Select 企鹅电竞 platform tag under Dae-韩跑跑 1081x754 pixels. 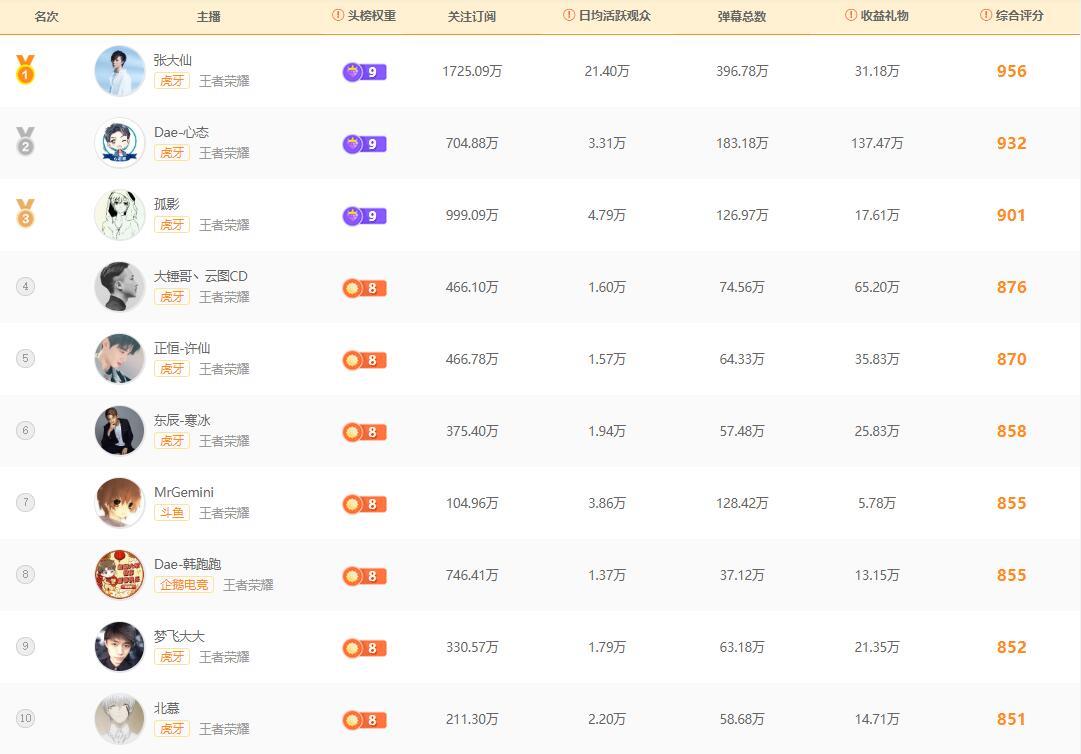[184, 585]
